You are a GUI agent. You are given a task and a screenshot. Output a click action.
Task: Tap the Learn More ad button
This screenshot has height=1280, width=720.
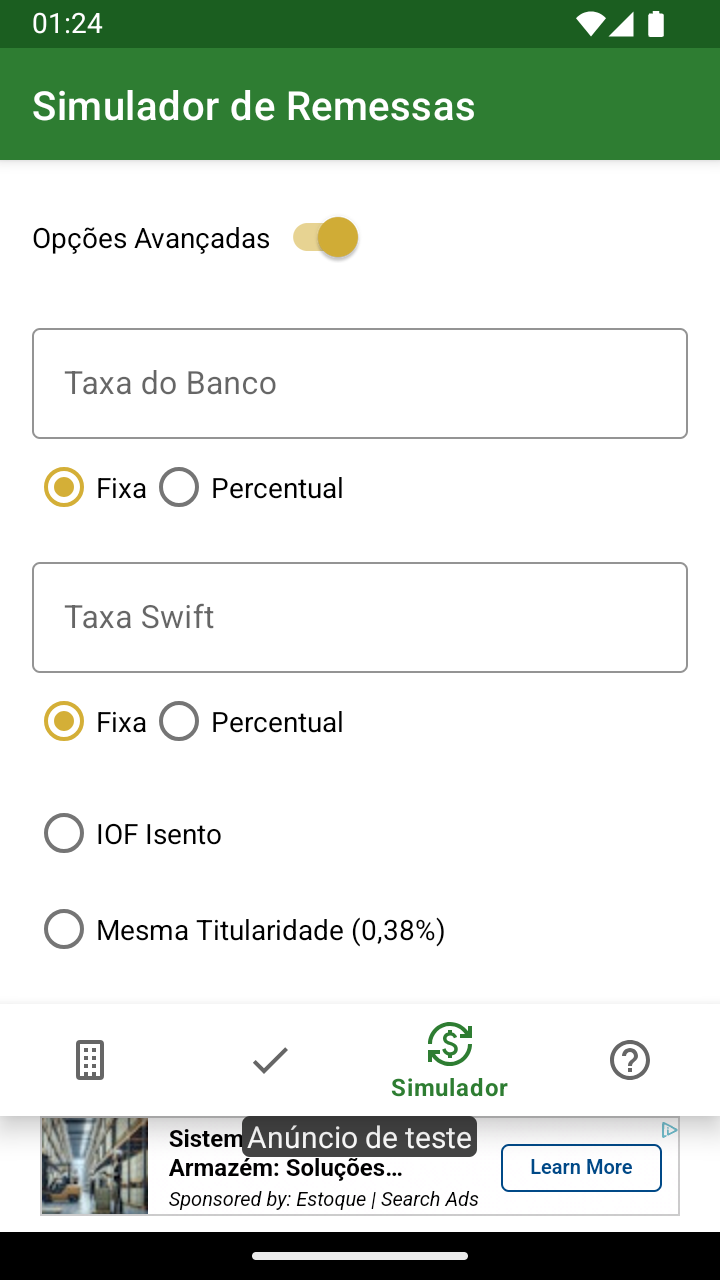tap(581, 1167)
